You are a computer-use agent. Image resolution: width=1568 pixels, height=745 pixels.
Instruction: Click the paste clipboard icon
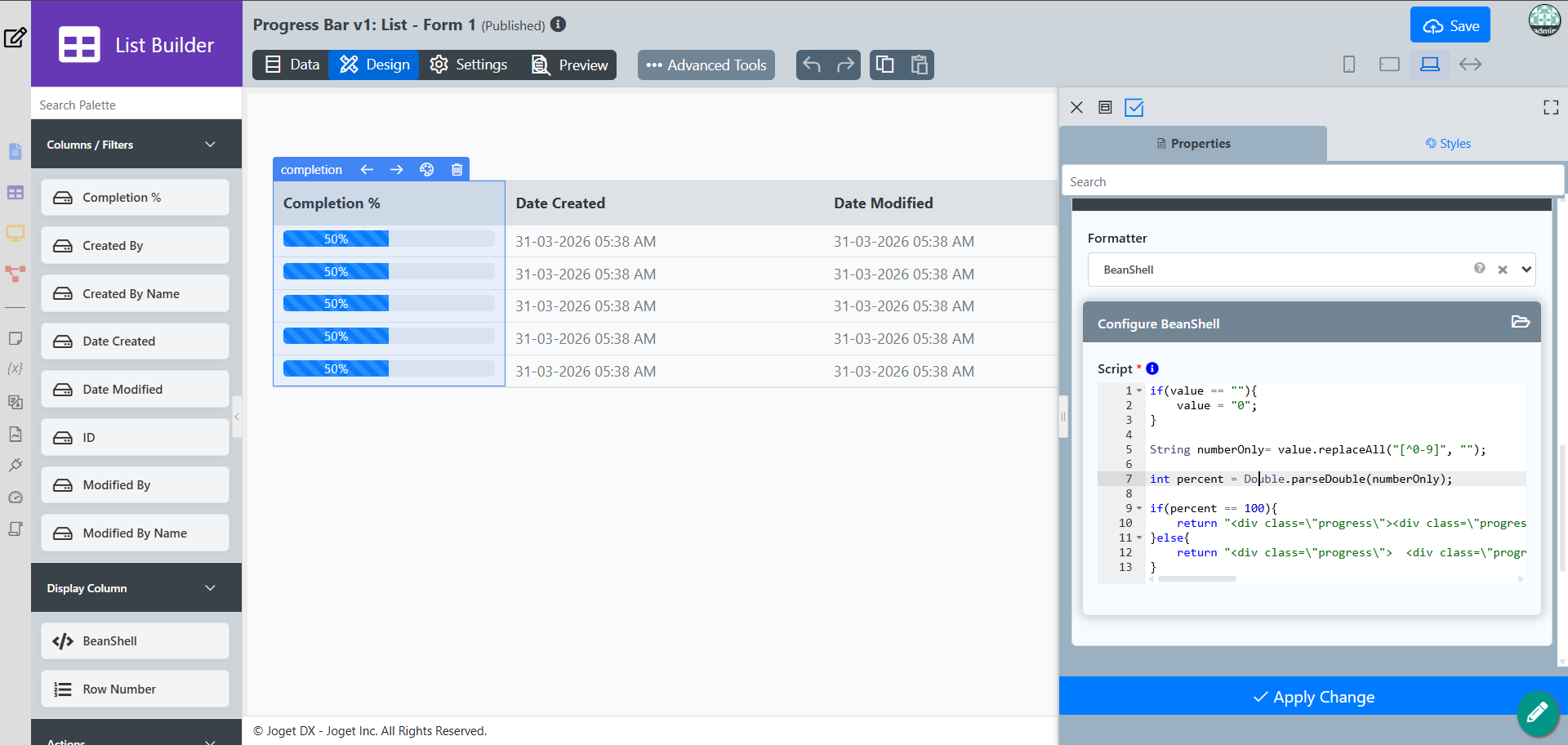[x=919, y=65]
